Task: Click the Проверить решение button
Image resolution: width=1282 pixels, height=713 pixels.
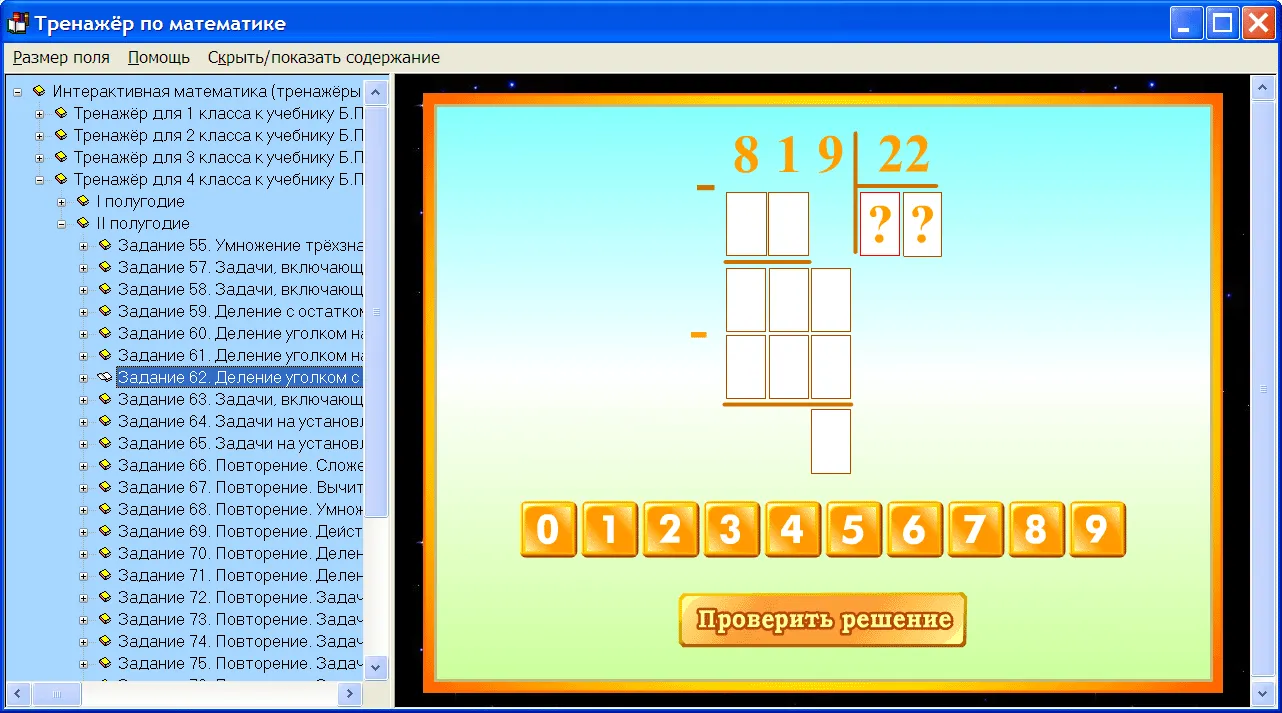Action: (823, 620)
